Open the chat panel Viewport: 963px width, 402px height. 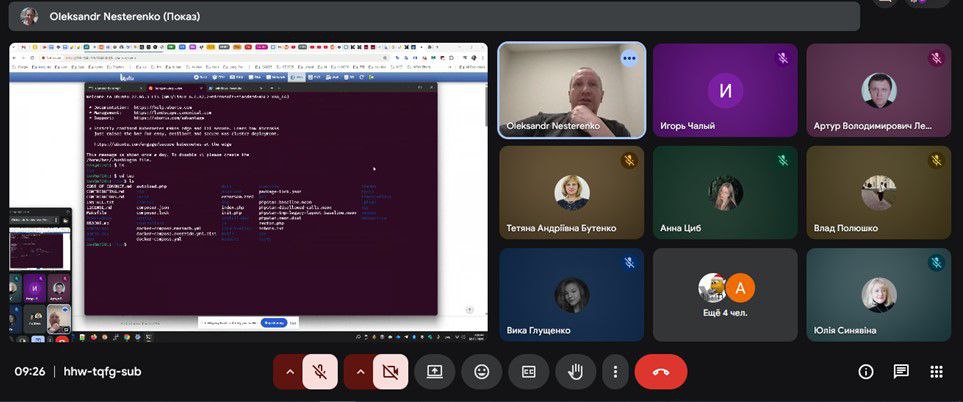pyautogui.click(x=901, y=371)
